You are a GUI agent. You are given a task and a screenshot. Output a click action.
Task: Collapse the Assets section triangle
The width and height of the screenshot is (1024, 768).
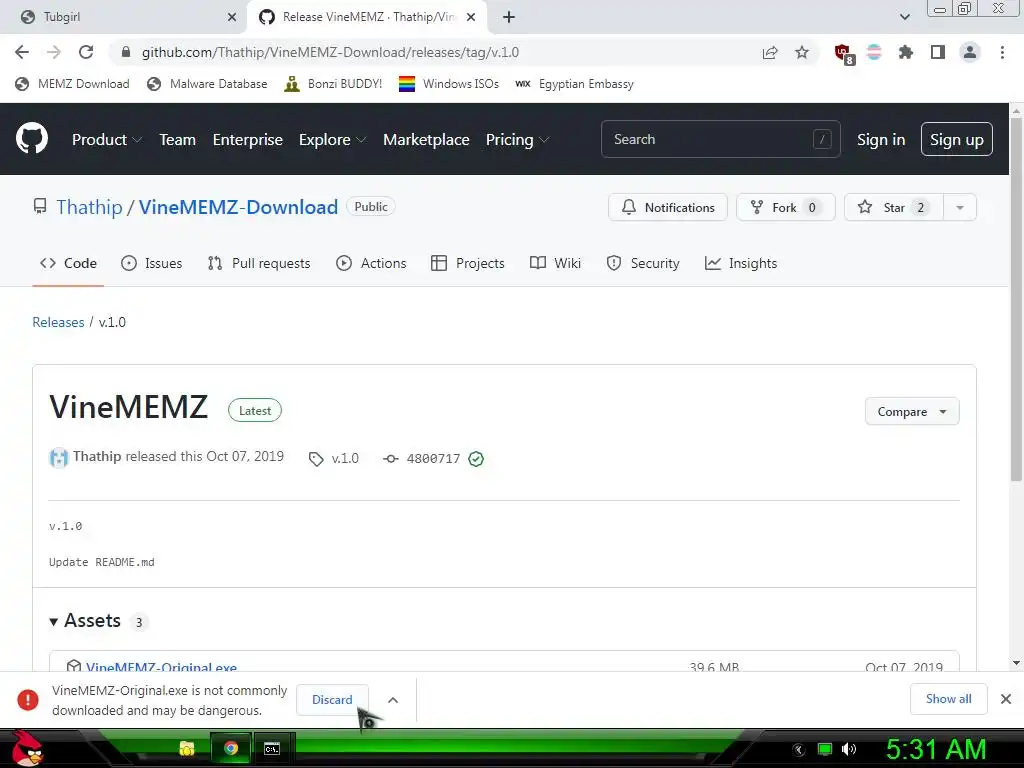[x=54, y=621]
